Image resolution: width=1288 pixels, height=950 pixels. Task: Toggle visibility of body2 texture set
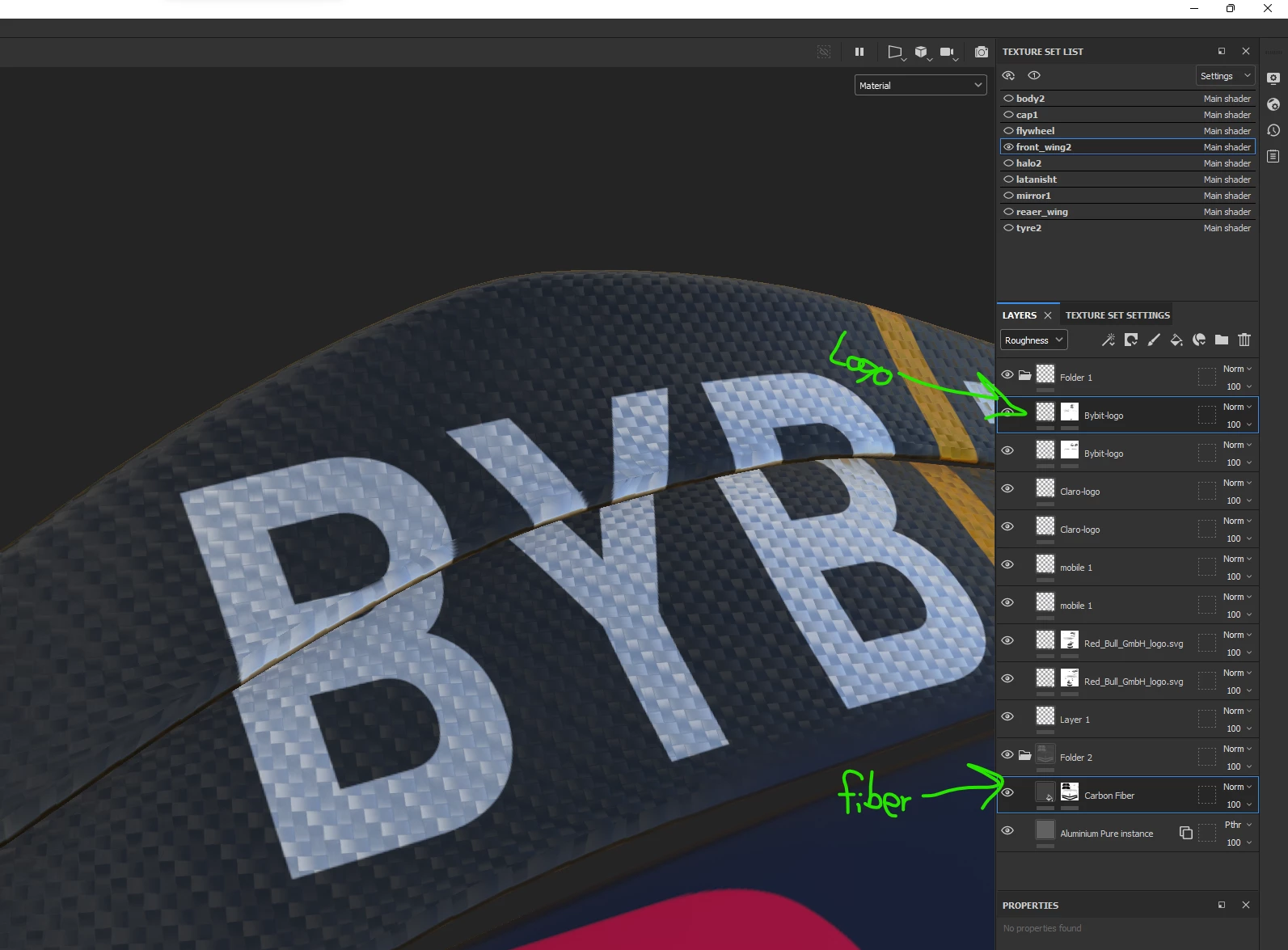(1008, 98)
